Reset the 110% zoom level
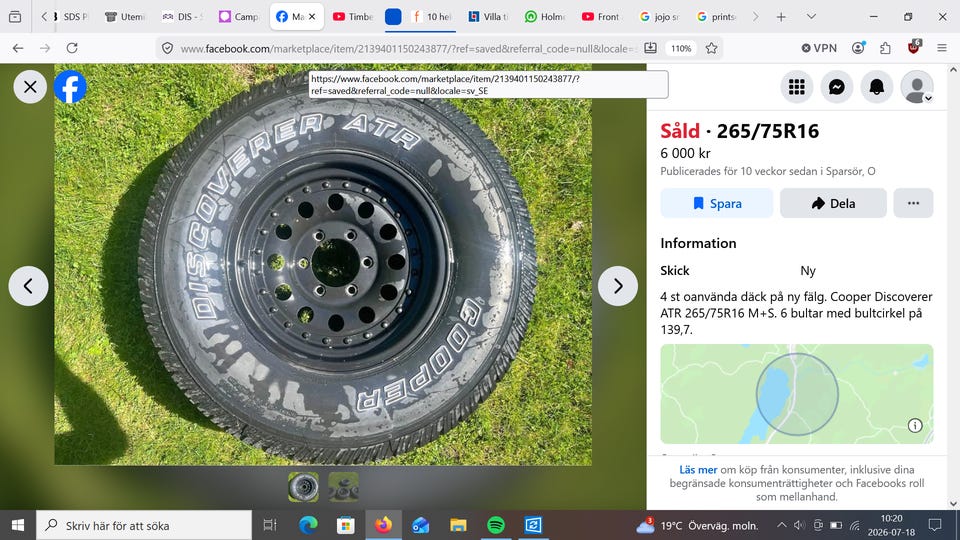This screenshot has width=960, height=540. click(681, 48)
